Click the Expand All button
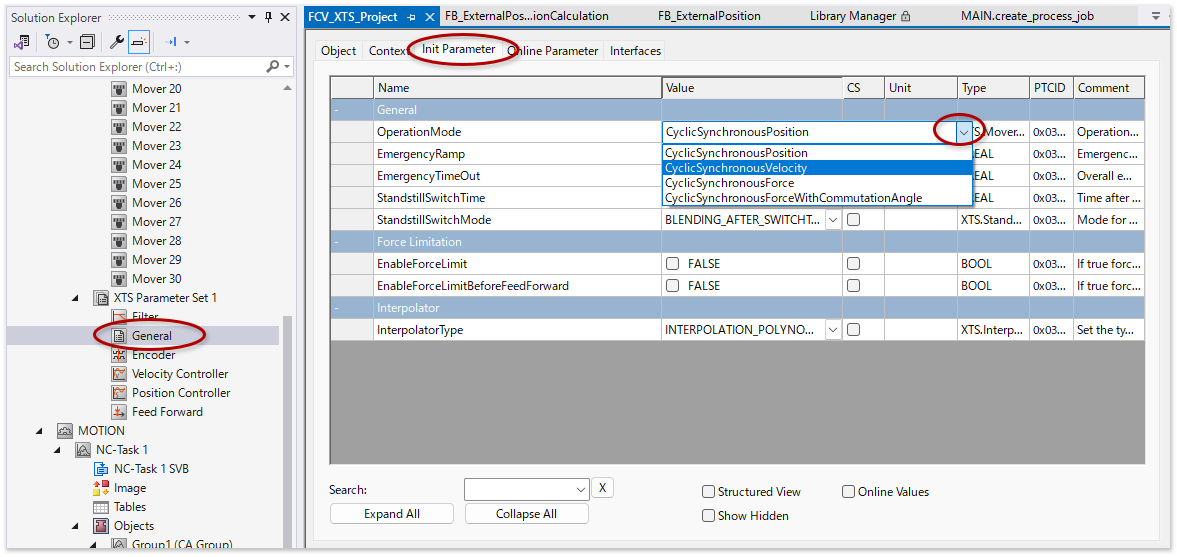This screenshot has width=1177, height=557. point(392,514)
